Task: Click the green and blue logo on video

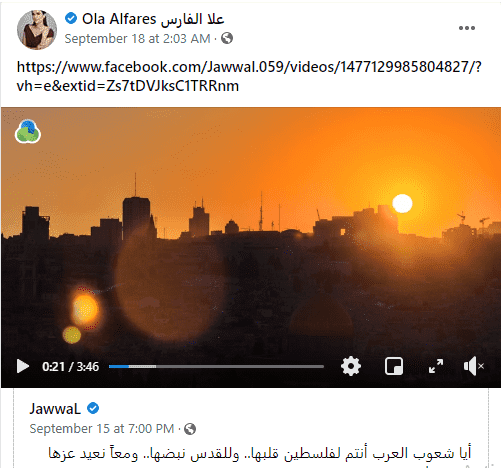Action: 28,132
